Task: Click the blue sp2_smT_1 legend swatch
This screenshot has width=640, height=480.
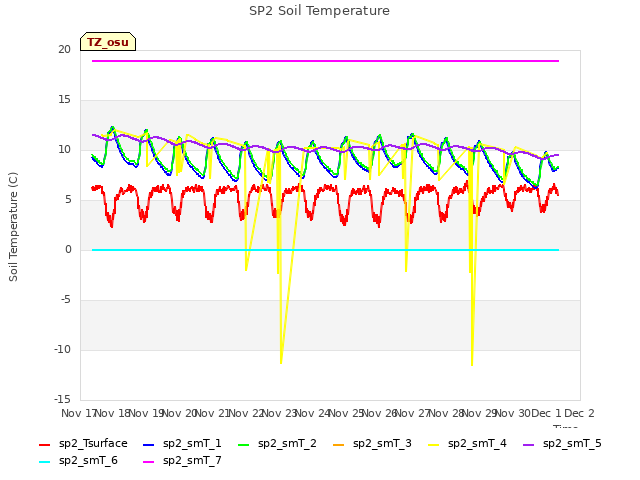Action: pyautogui.click(x=149, y=444)
